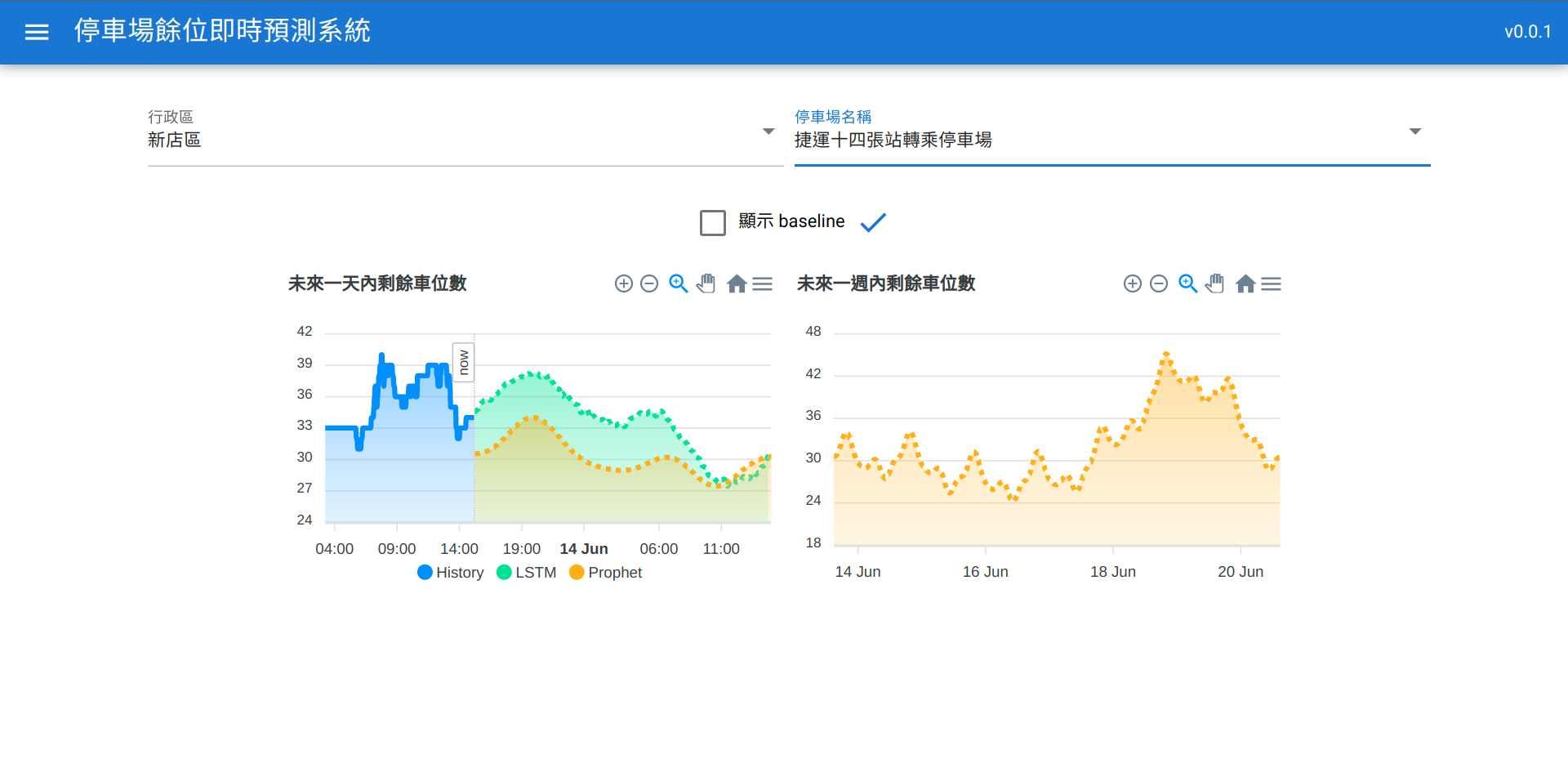The width and height of the screenshot is (1568, 781).
Task: Click the v0.0.1 version label
Action: click(x=1528, y=32)
